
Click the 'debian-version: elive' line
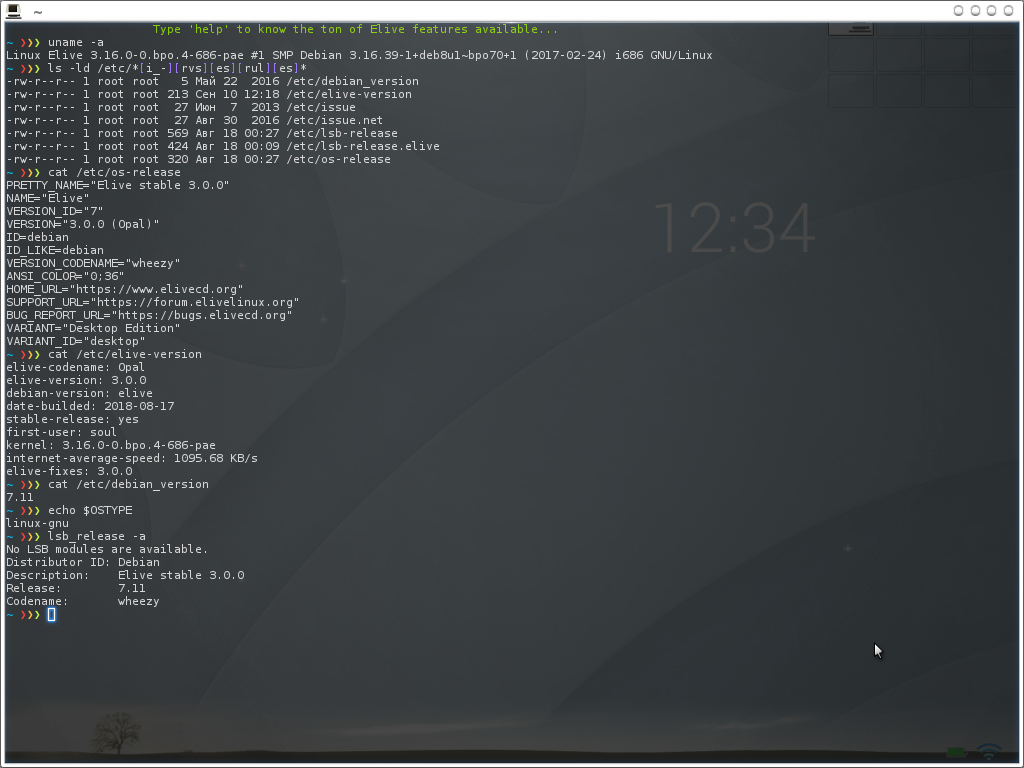coord(80,394)
